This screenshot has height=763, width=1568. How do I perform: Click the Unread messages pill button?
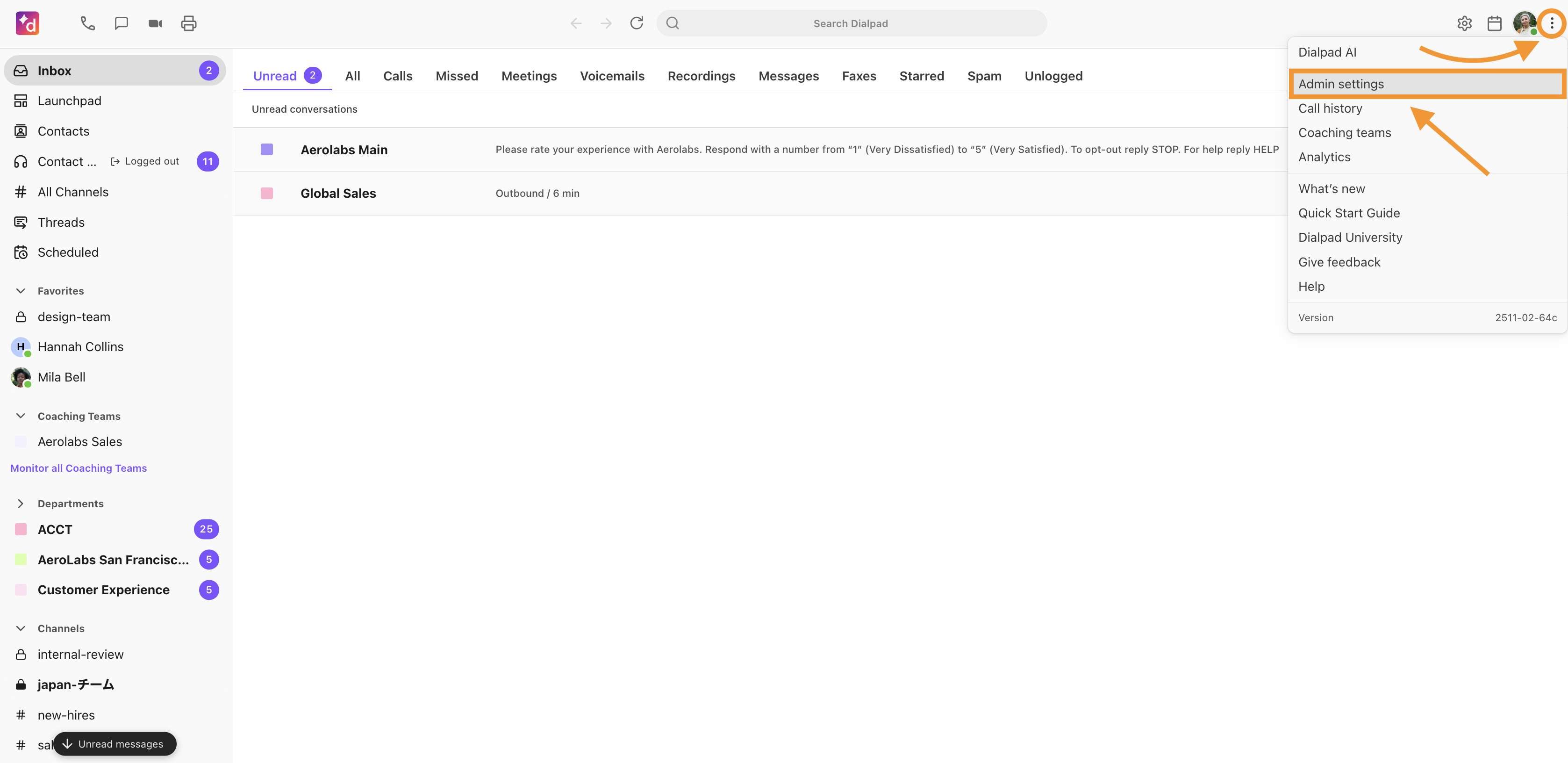[115, 743]
